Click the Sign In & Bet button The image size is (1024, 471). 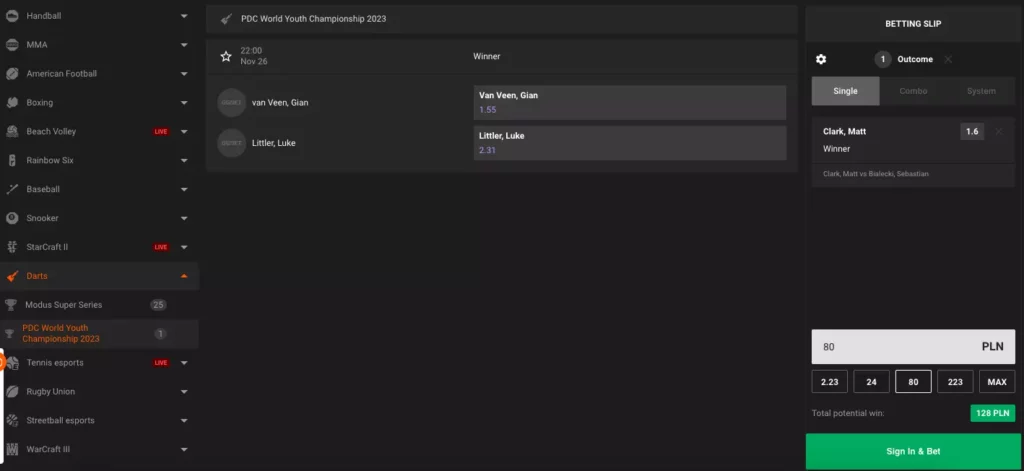913,451
